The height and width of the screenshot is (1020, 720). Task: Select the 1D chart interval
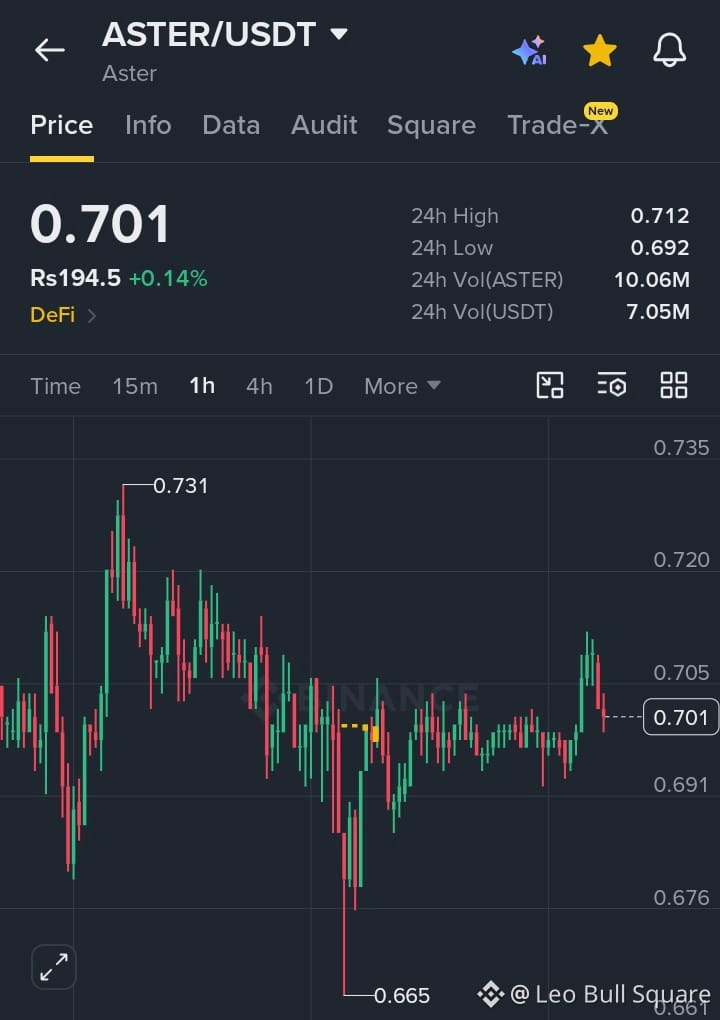coord(319,386)
